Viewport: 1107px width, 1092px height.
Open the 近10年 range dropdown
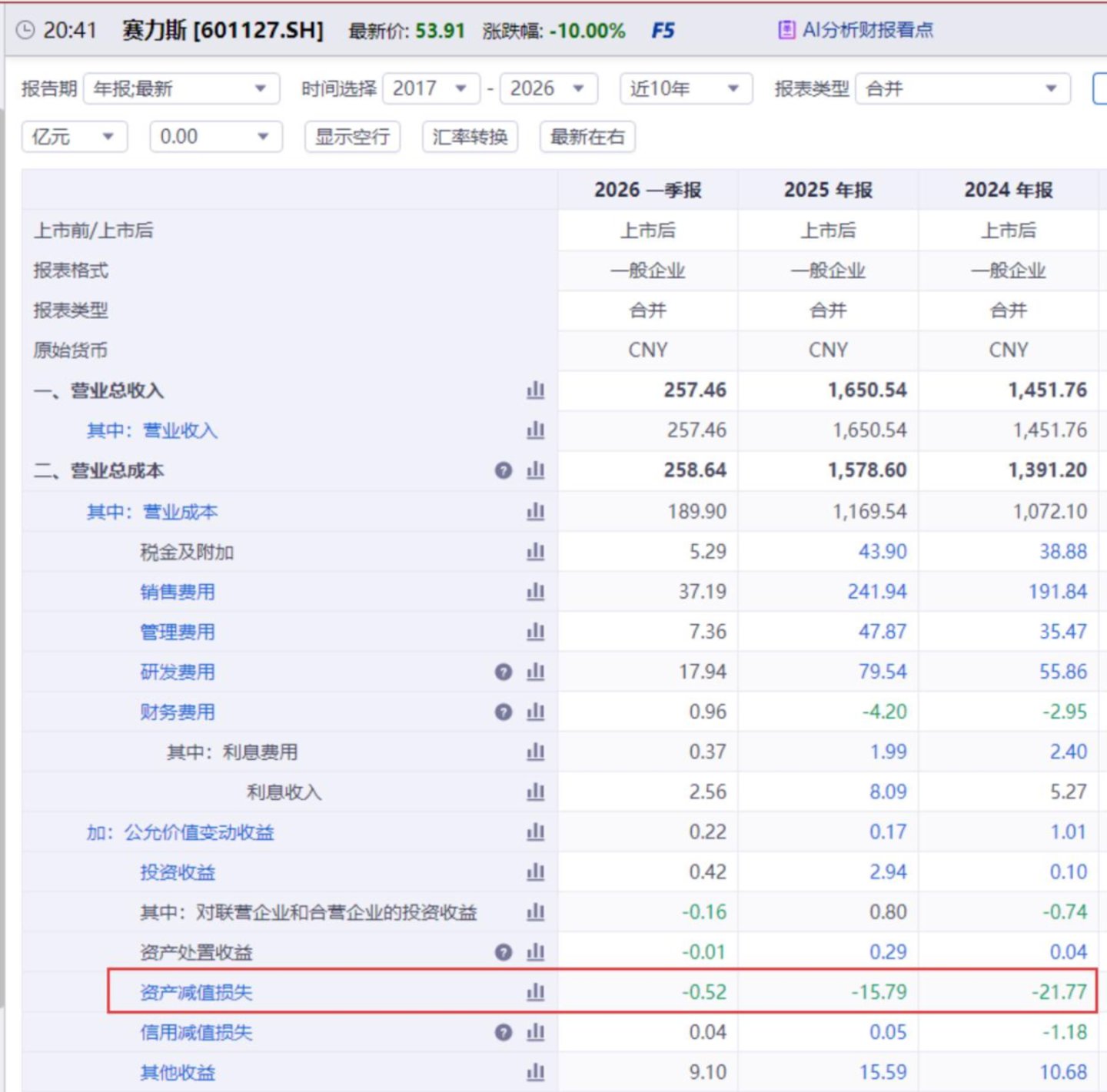tap(686, 89)
